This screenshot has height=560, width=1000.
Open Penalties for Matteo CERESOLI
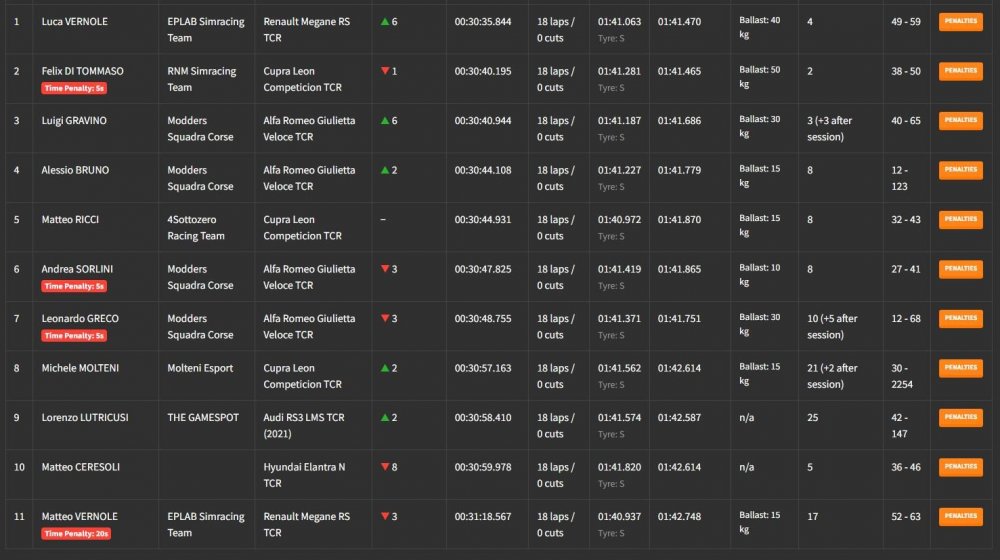[x=960, y=467]
